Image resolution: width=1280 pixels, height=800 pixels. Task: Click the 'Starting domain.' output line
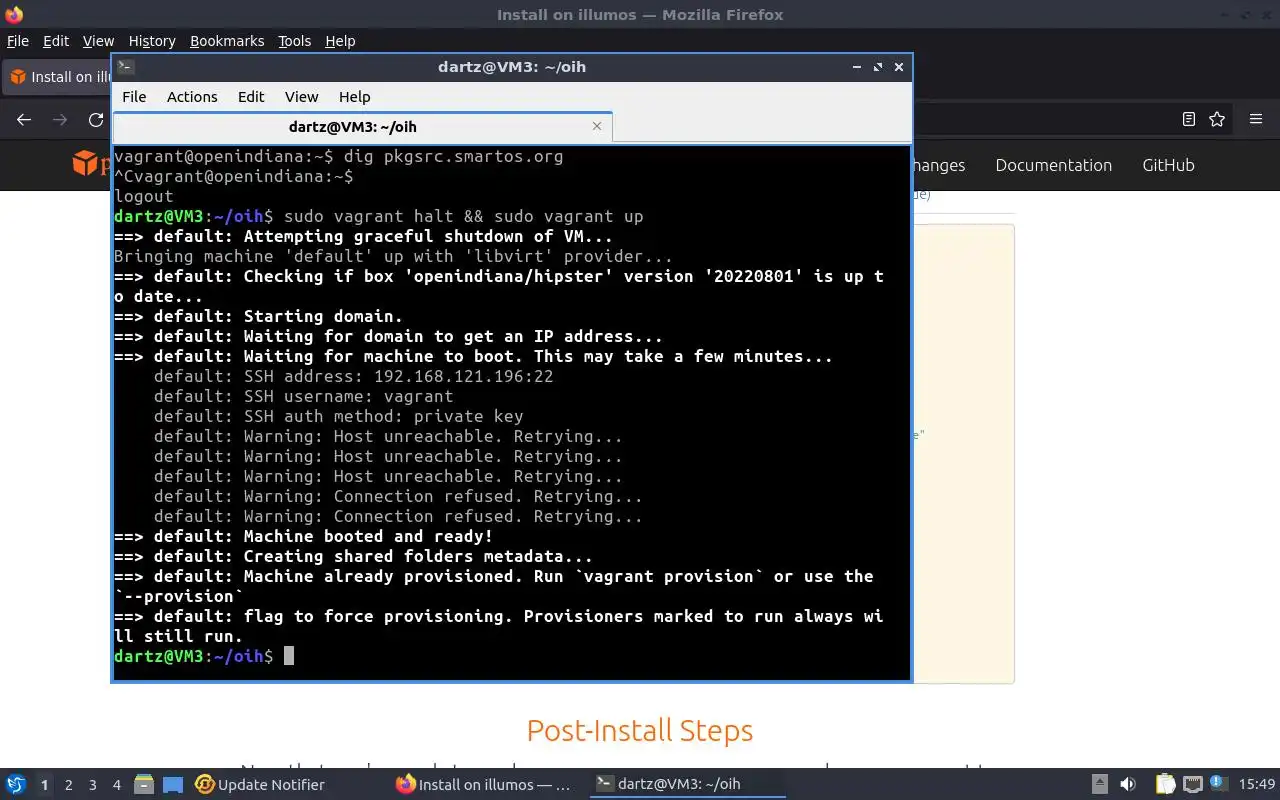[x=258, y=316]
